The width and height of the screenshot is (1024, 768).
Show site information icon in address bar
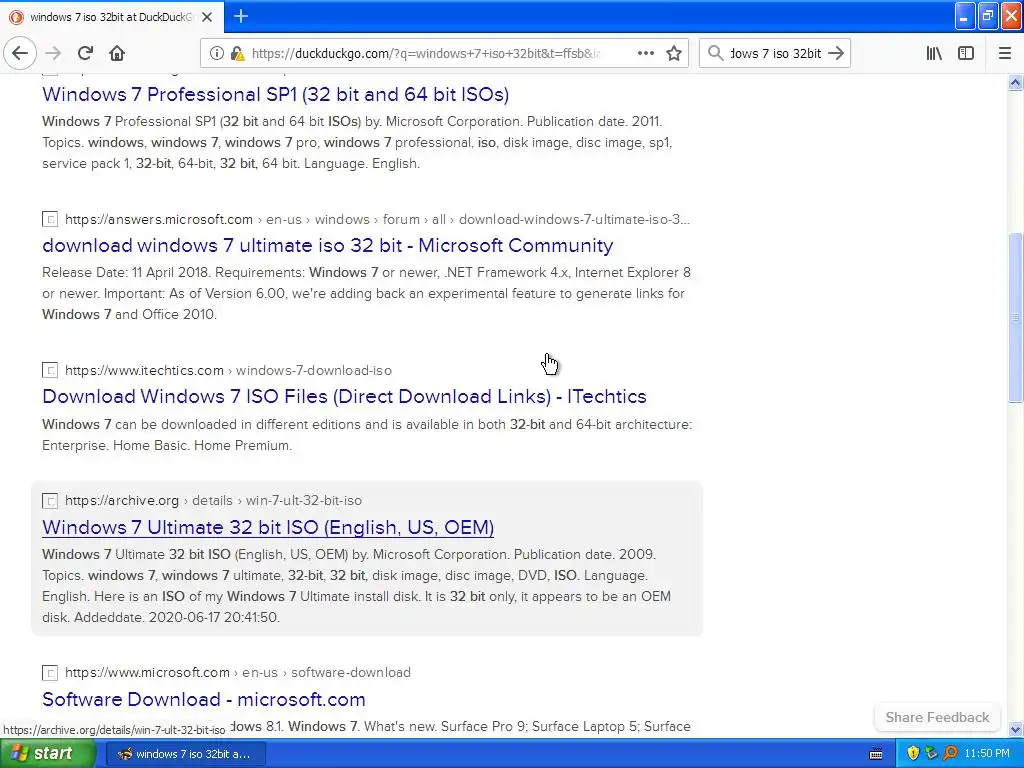click(216, 54)
